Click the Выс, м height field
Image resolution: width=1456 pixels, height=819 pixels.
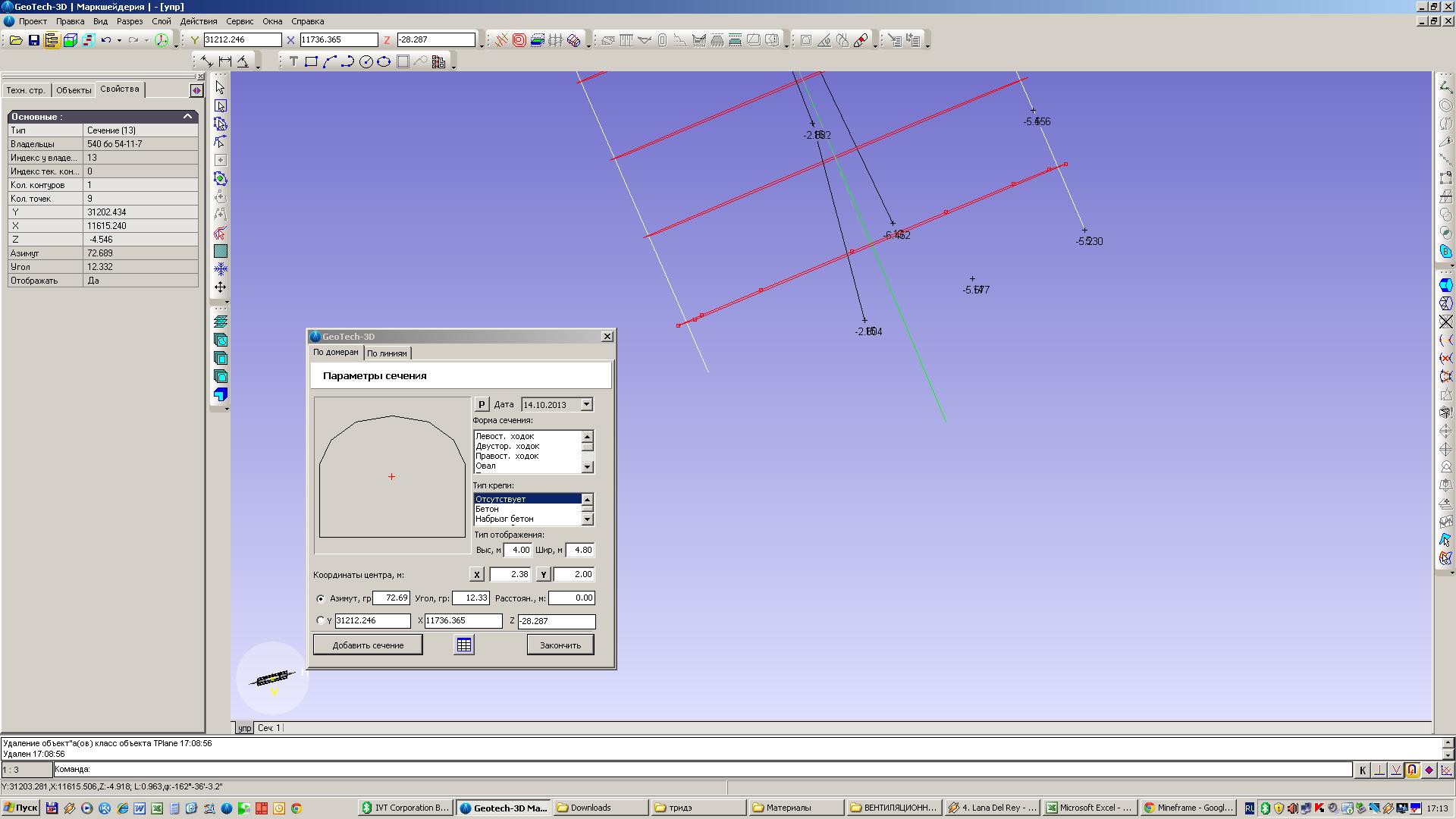(518, 551)
